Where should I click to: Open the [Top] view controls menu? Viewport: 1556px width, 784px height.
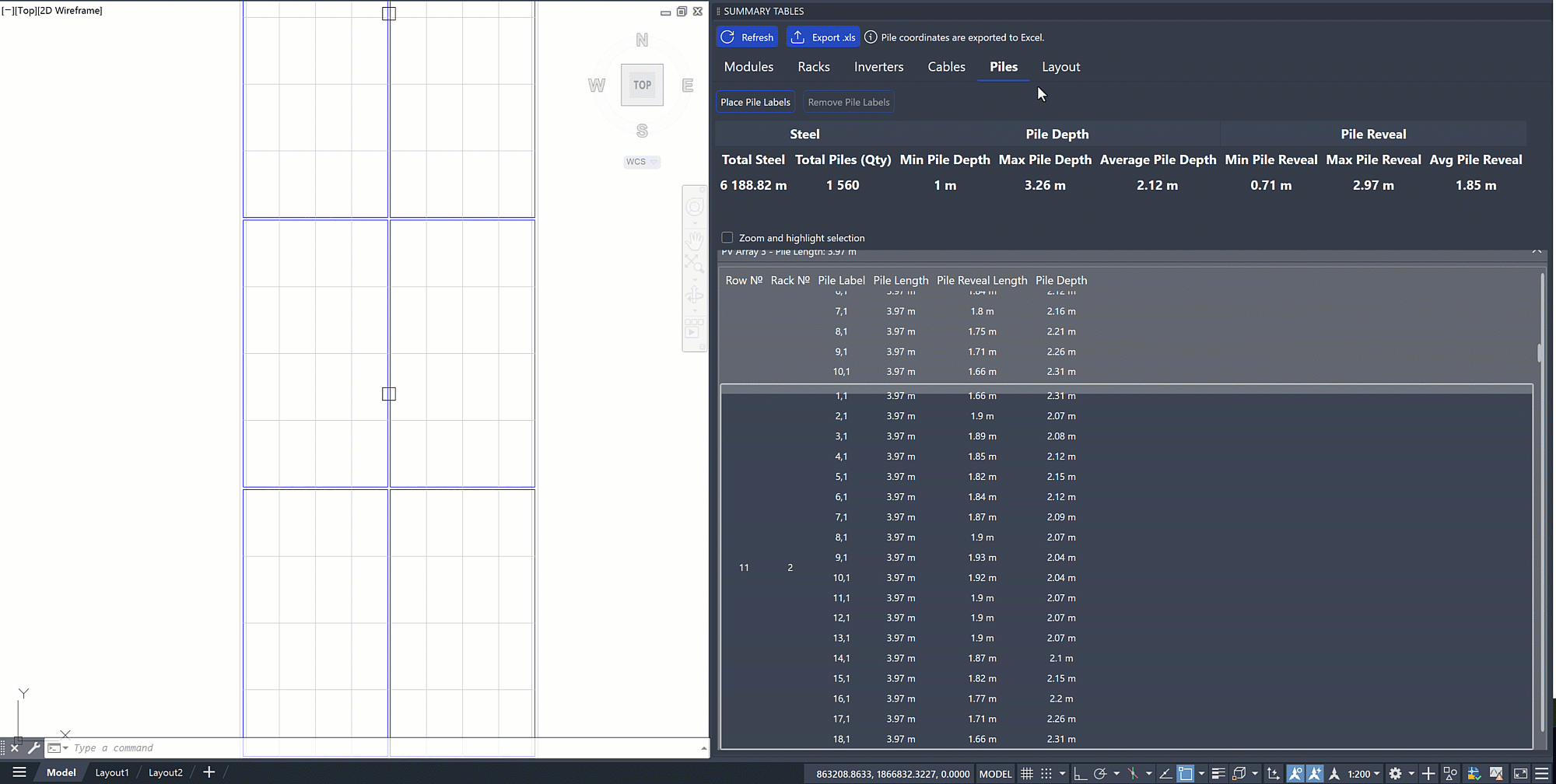26,11
